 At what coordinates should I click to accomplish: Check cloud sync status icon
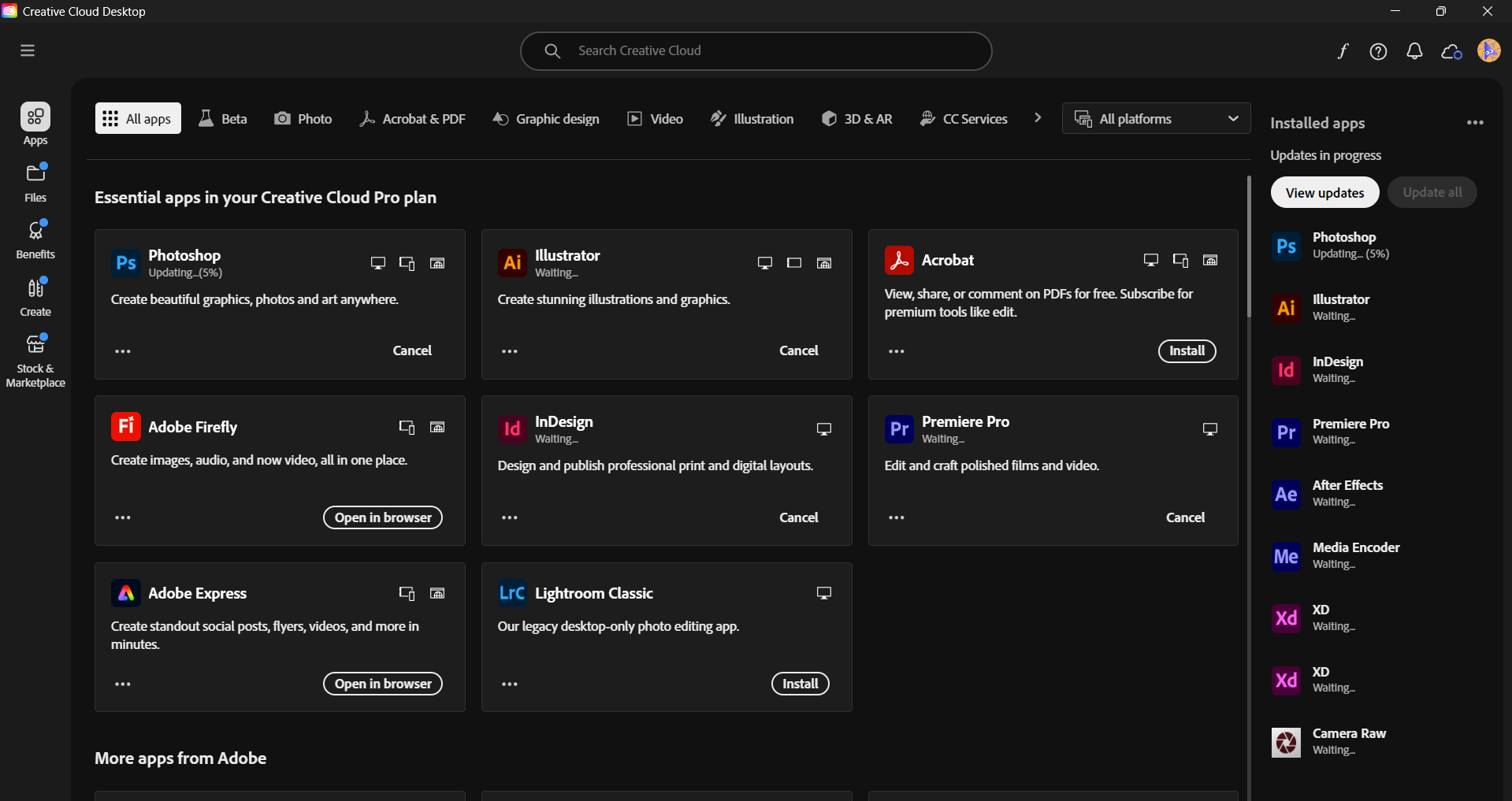1451,51
